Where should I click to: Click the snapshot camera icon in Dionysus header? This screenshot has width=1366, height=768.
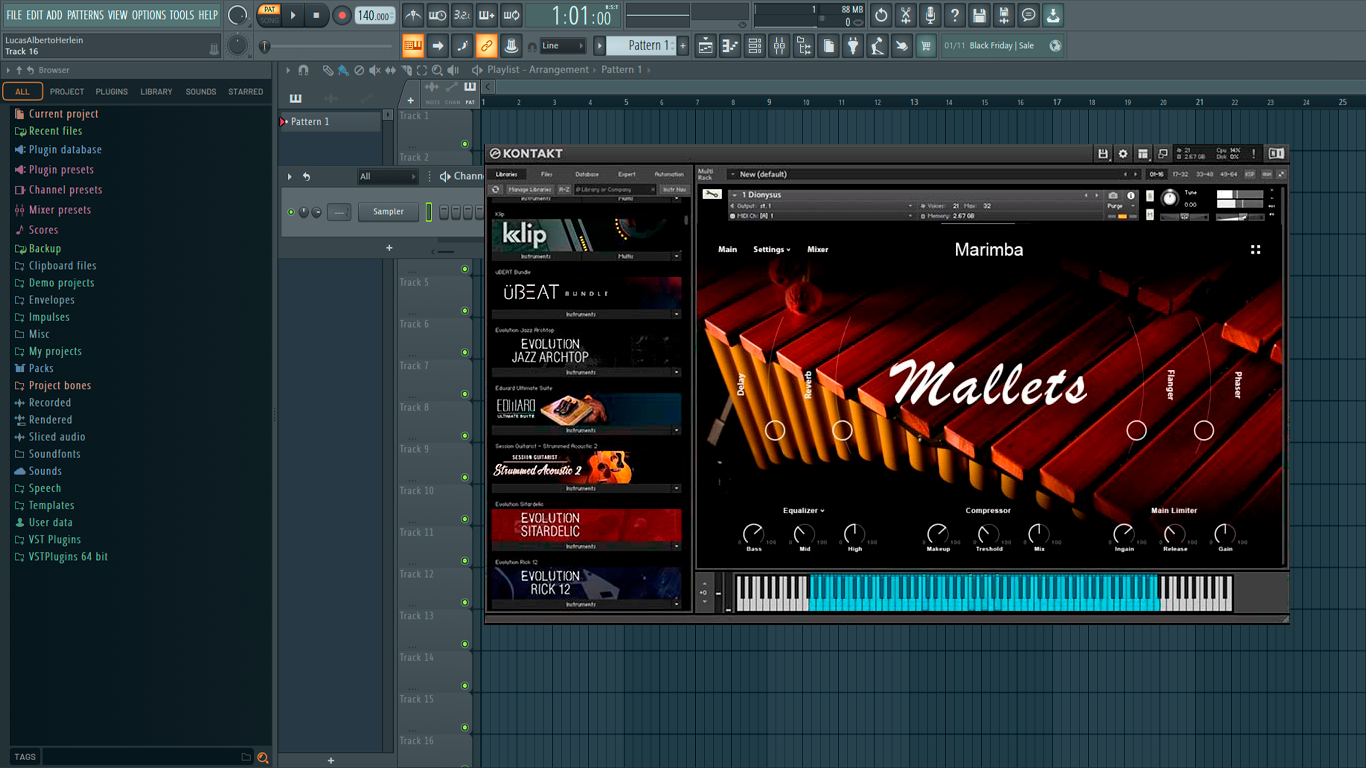click(1113, 196)
